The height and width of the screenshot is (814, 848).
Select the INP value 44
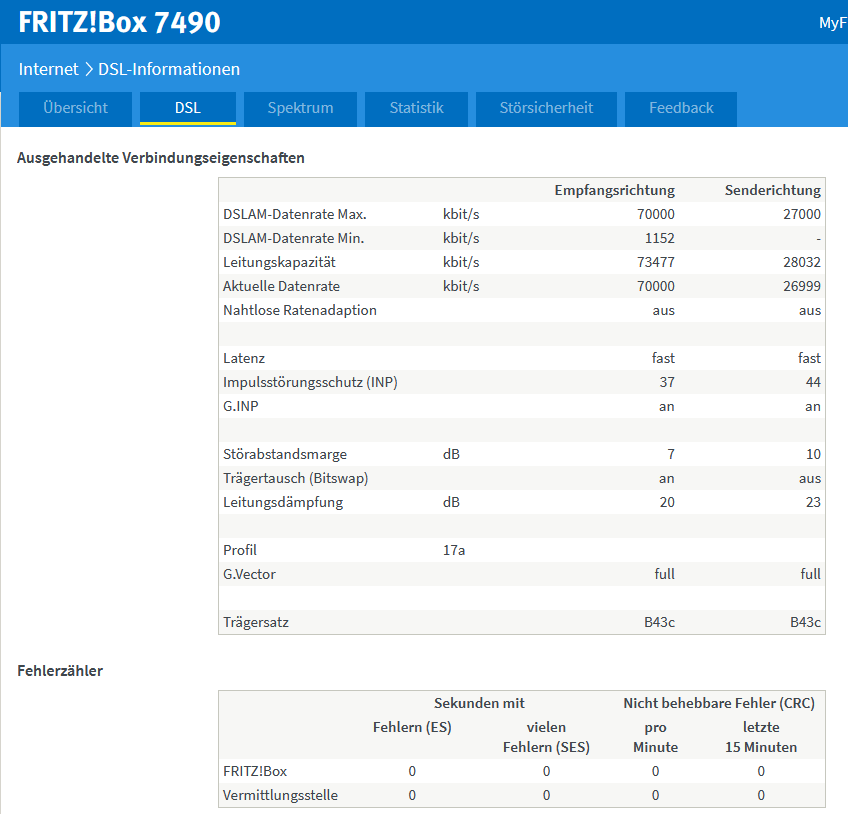[x=813, y=382]
